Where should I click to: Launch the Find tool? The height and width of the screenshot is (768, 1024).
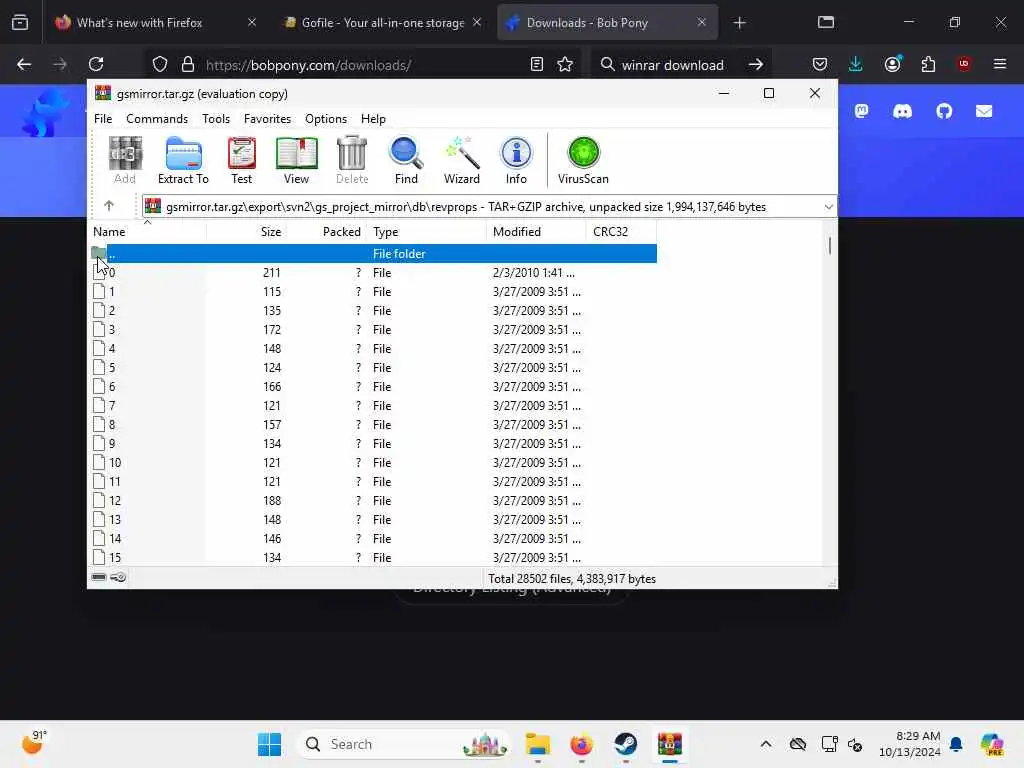406,161
